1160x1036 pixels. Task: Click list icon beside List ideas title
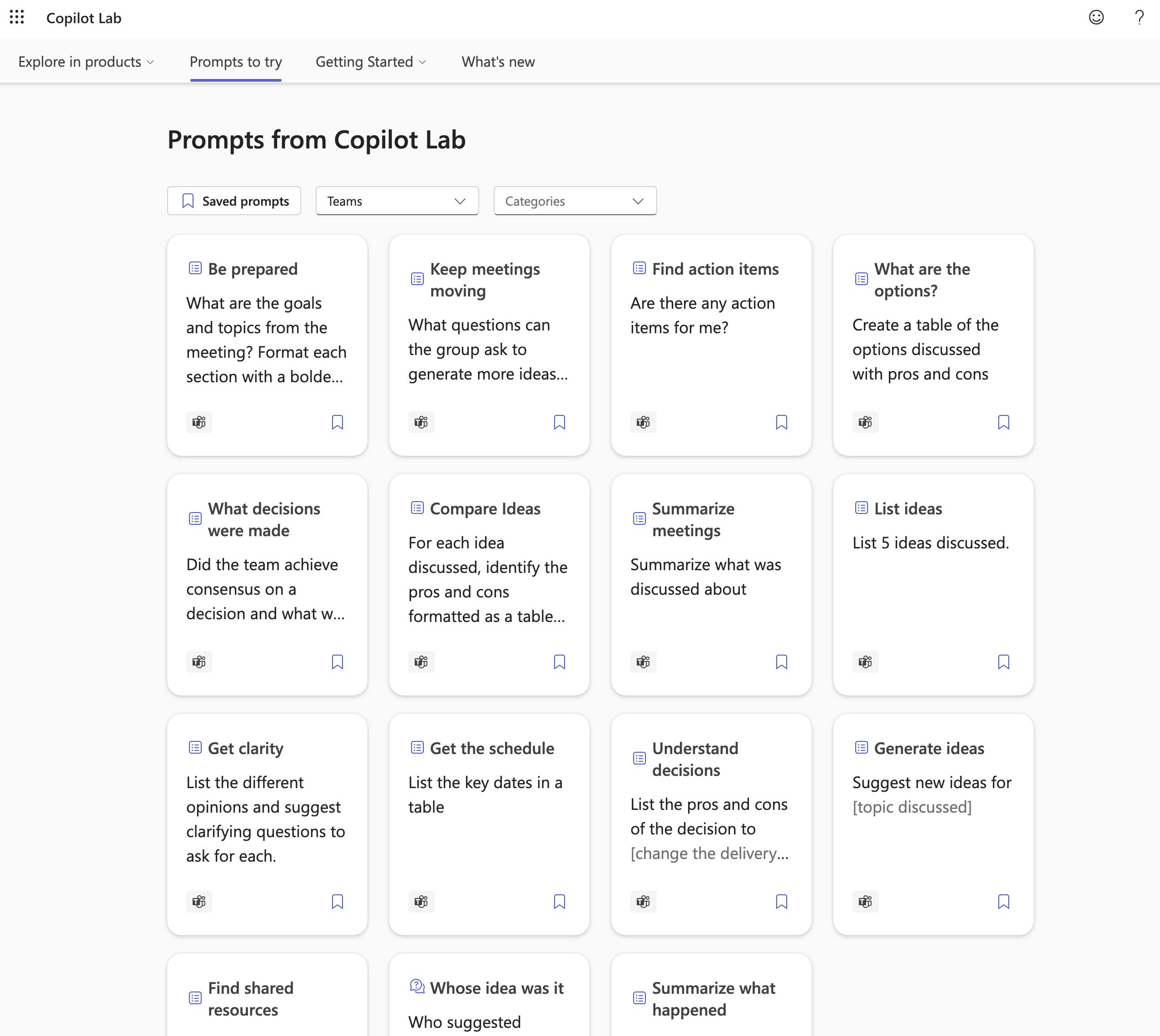(861, 508)
